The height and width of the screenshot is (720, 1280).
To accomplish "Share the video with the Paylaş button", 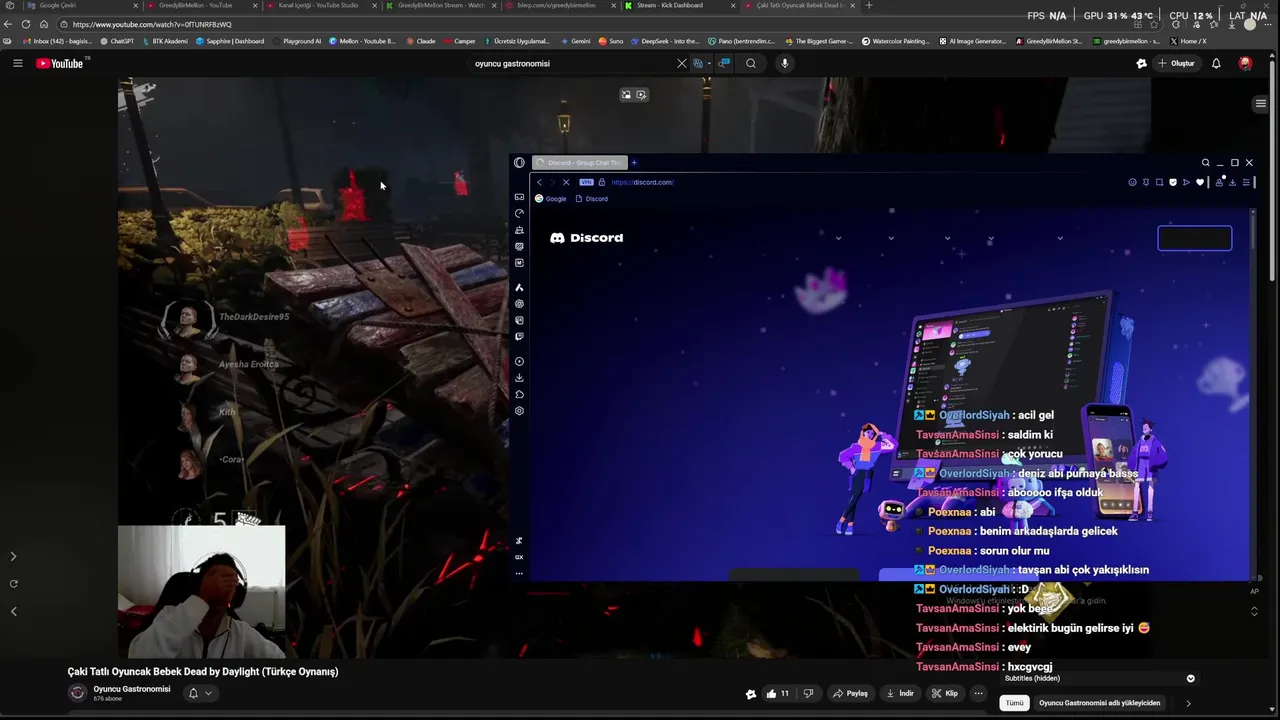I will tap(851, 693).
